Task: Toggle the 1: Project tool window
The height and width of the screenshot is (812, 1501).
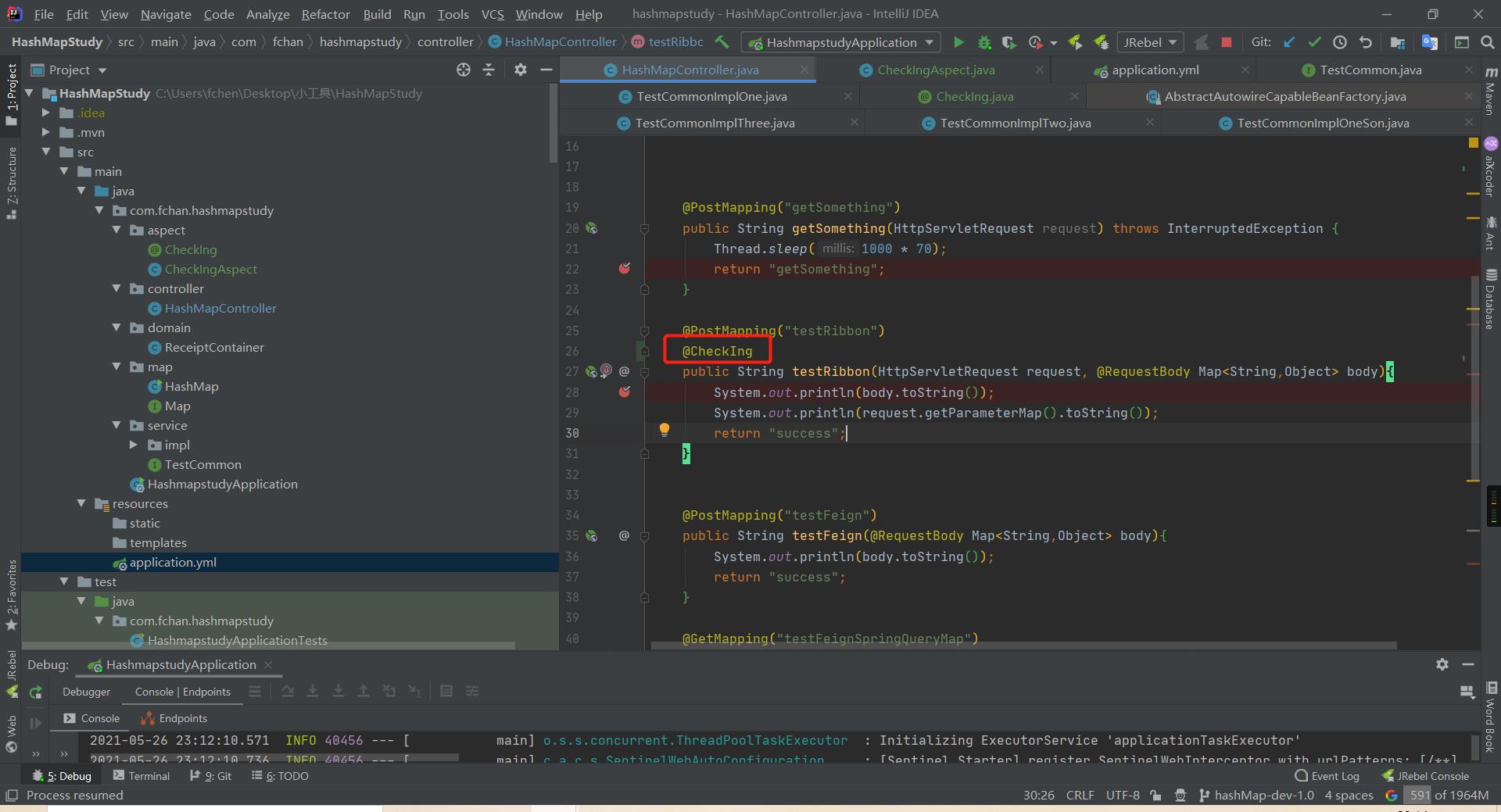Action: pyautogui.click(x=11, y=94)
